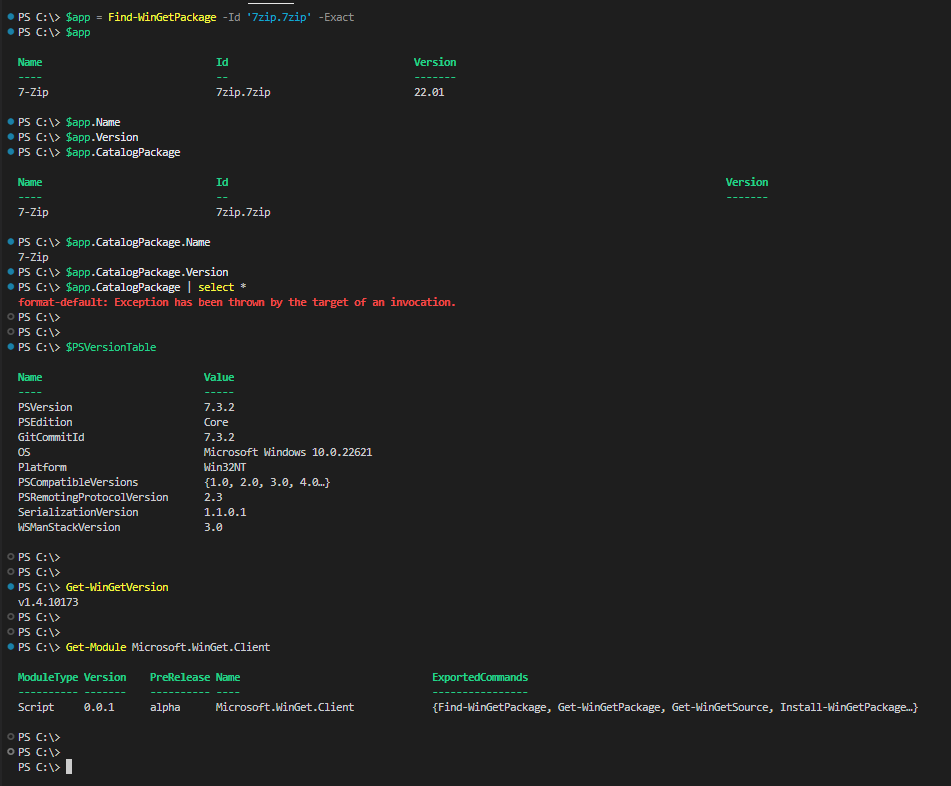The height and width of the screenshot is (786, 951).
Task: Click the decoration dot beside the select * command
Action: 10,286
